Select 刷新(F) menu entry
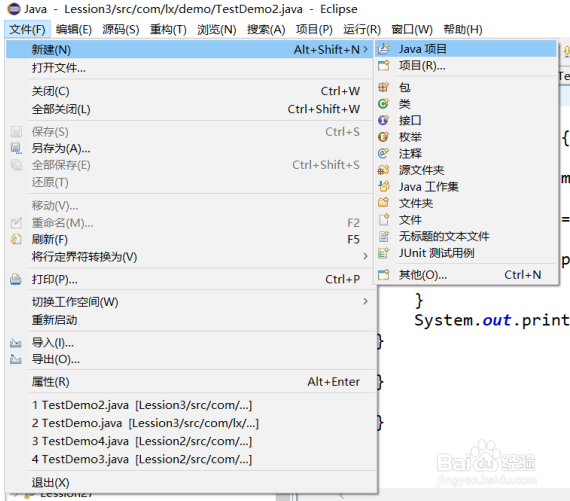This screenshot has width=570, height=501. tap(190, 239)
